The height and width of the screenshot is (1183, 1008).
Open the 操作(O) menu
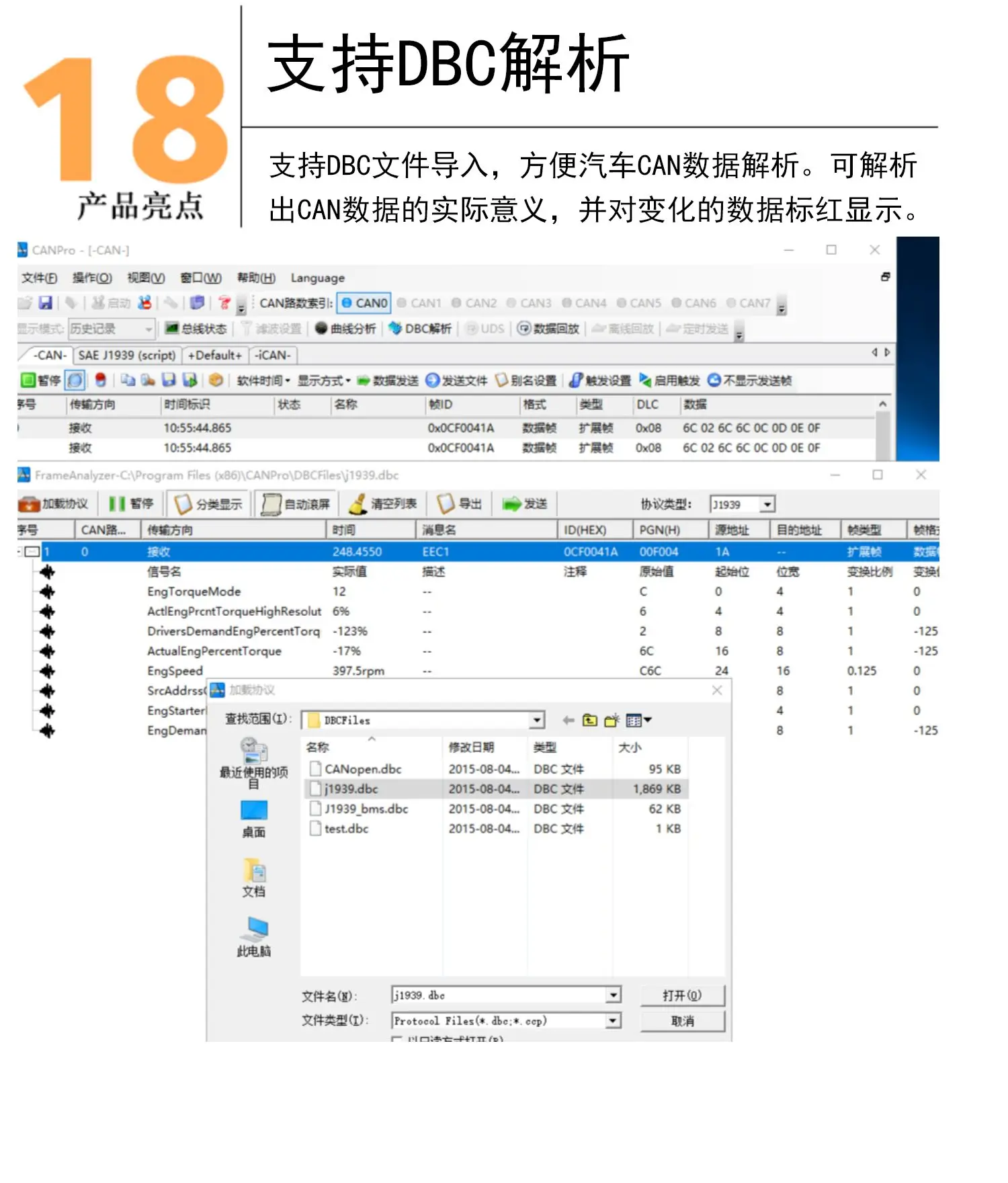click(92, 278)
